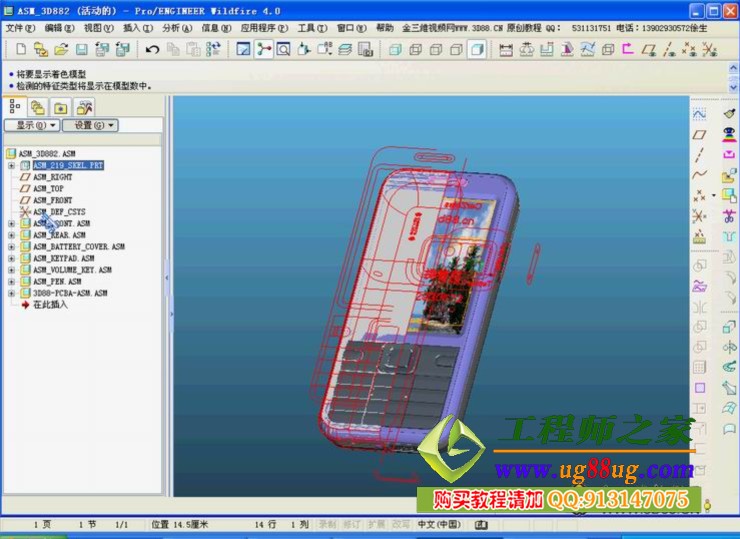Click the Assemble component icon
Screen dimensions: 740x539
729,175
